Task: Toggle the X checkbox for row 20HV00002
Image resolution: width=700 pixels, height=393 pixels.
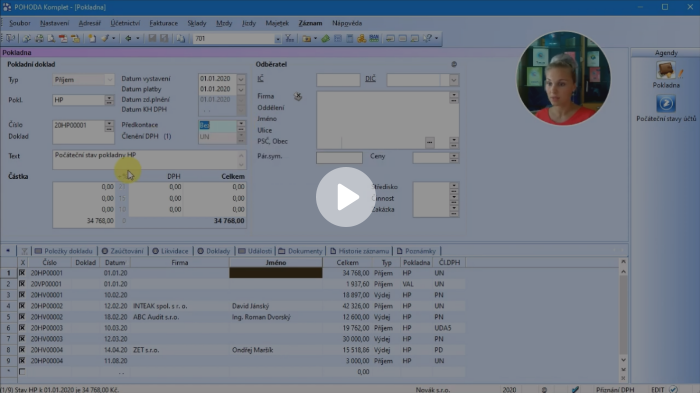Action: tap(22, 317)
